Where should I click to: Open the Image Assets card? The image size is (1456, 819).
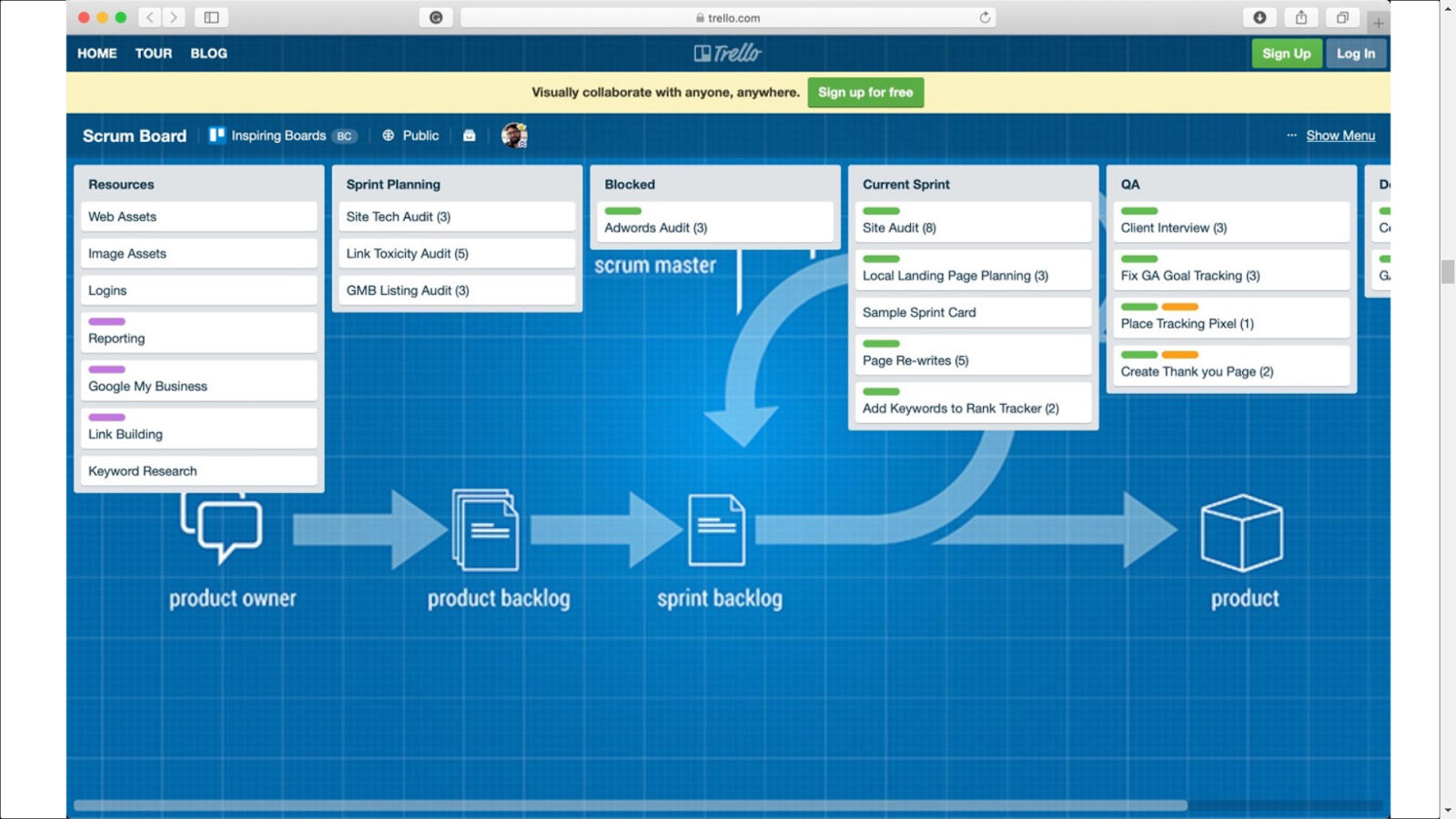199,254
